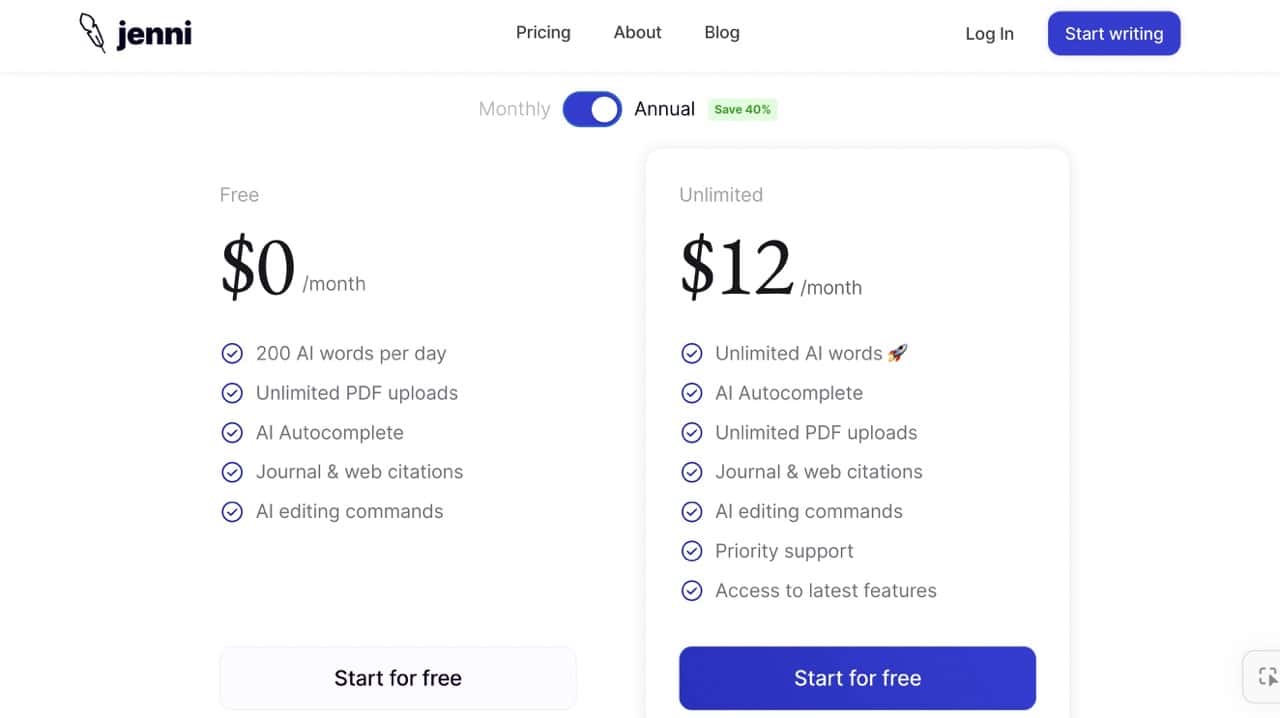Screen dimensions: 1280x718
Task: Click the Monthly billing label
Action: click(514, 109)
